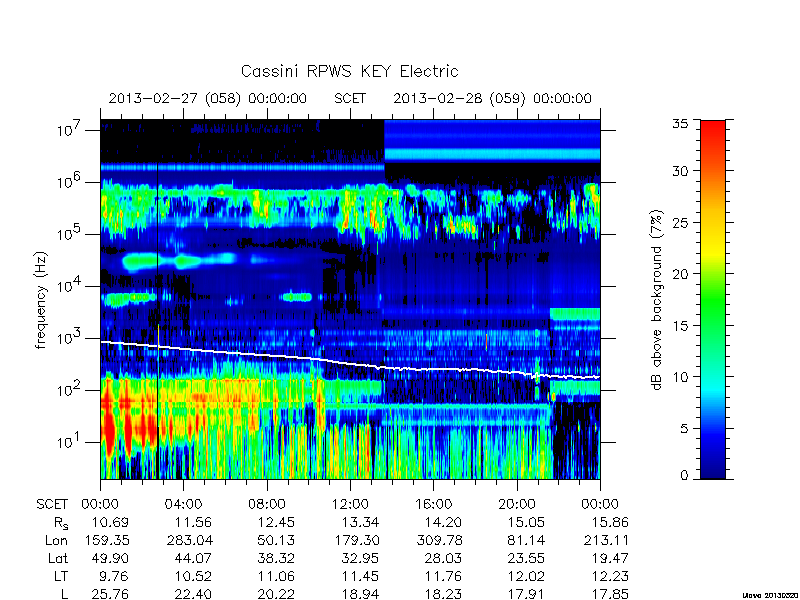Click the LT value 10.52
Viewport: 800px width, 600px height.
(193, 577)
